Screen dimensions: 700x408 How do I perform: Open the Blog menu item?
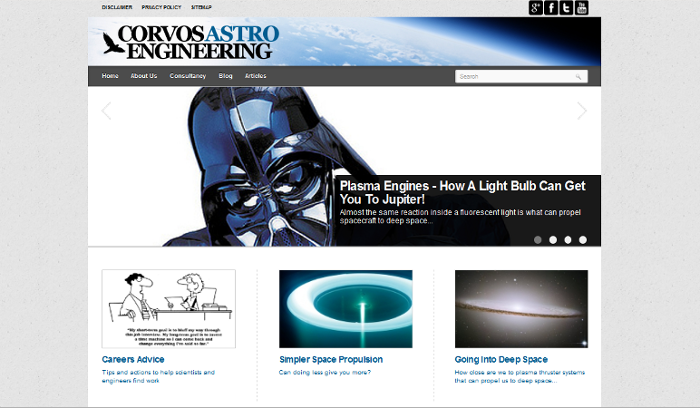pyautogui.click(x=225, y=76)
